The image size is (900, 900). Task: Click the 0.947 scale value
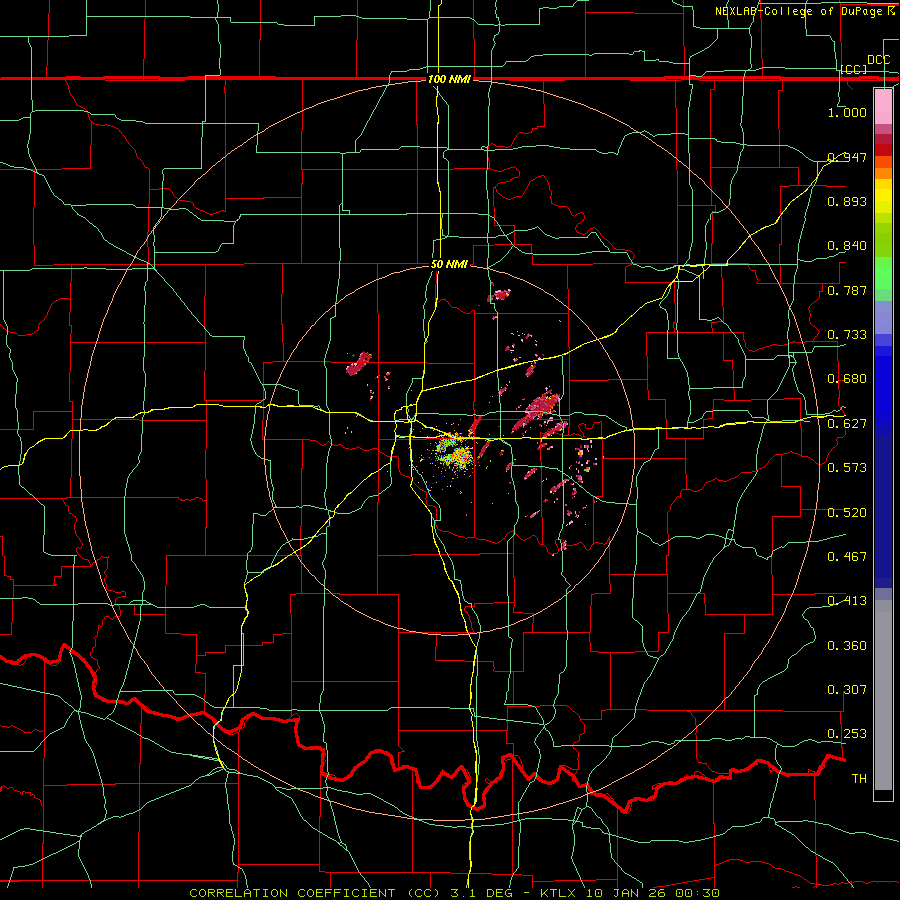click(x=847, y=157)
